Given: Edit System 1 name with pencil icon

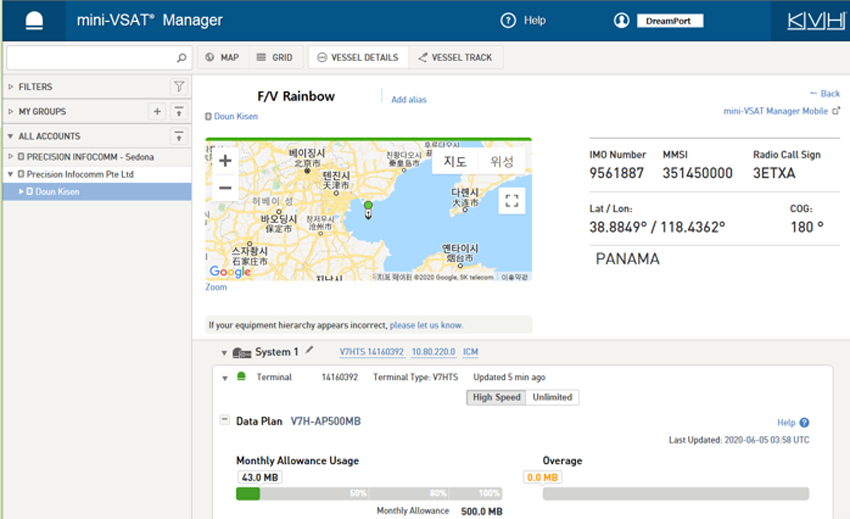Looking at the screenshot, I should coord(310,350).
